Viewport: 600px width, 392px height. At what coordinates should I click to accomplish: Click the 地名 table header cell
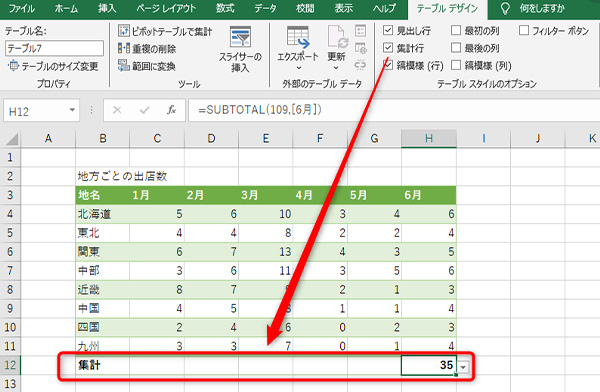pyautogui.click(x=103, y=195)
